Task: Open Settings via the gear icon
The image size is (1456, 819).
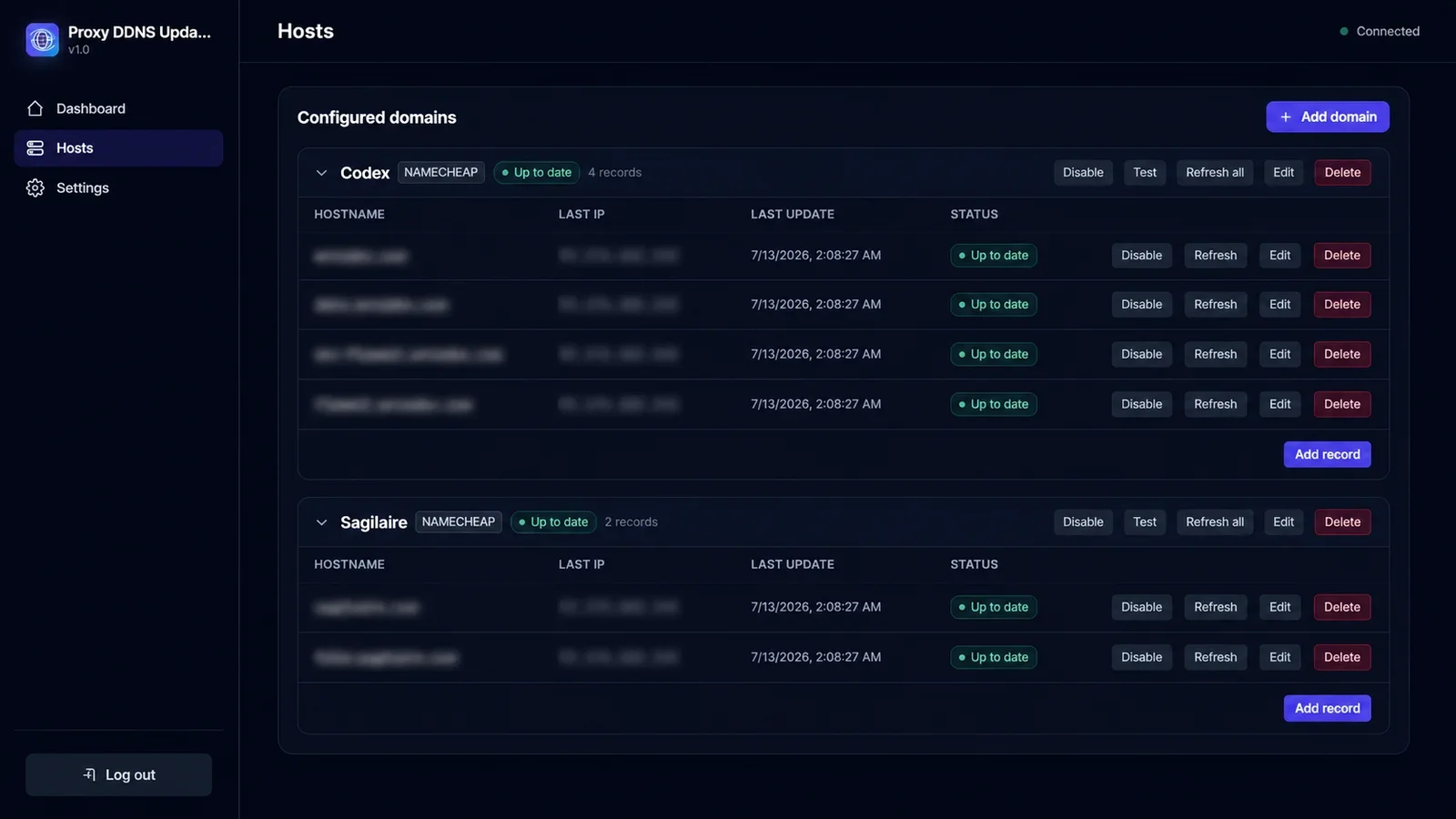Action: point(35,188)
